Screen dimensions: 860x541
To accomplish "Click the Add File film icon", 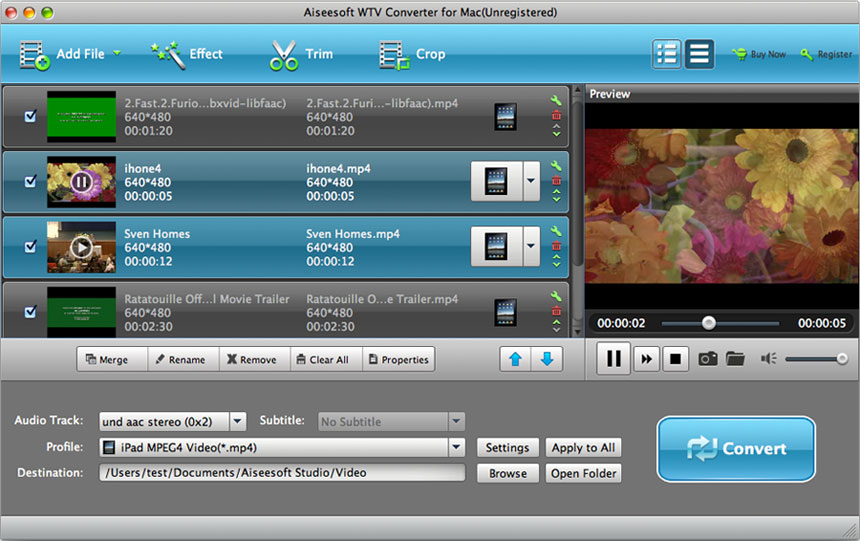I will click(x=35, y=55).
